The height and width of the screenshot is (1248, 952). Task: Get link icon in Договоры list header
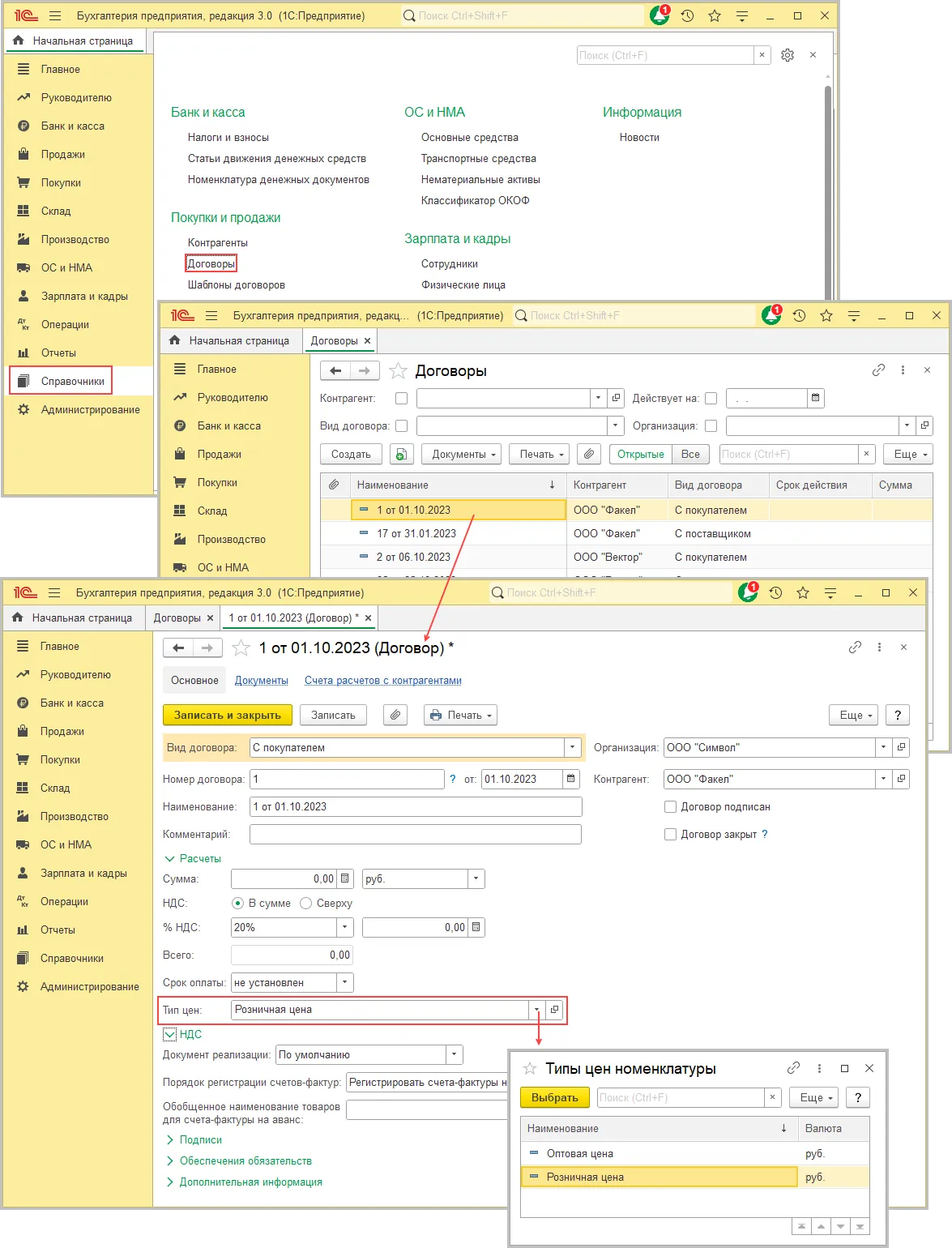[878, 370]
